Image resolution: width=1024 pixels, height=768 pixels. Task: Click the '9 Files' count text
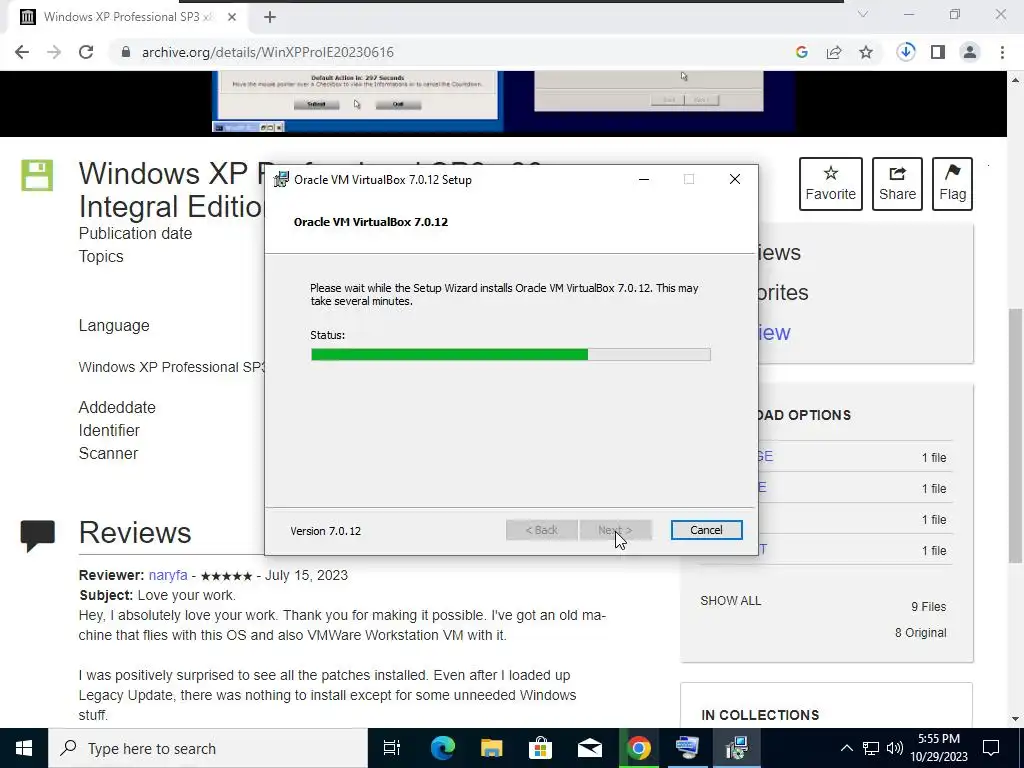929,607
